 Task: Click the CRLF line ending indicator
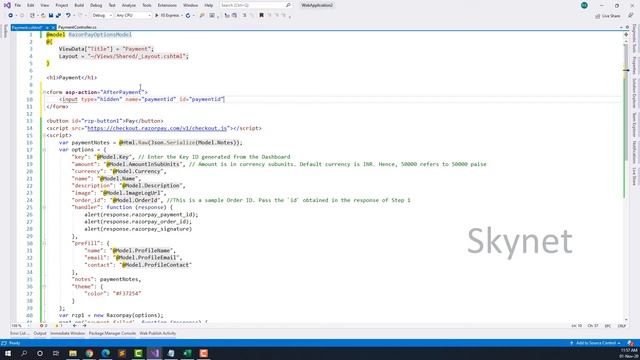coord(622,326)
